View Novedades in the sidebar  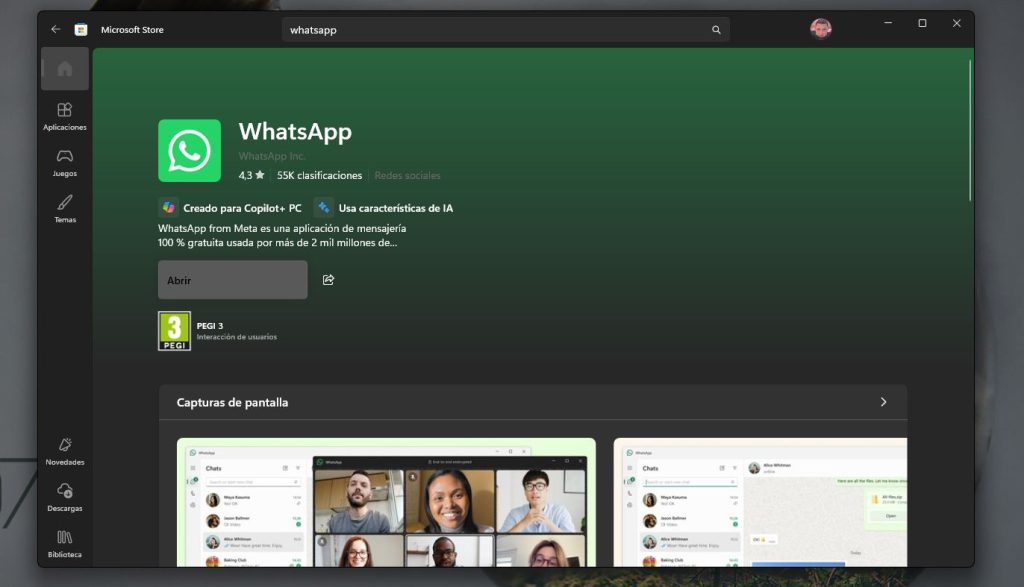(64, 448)
